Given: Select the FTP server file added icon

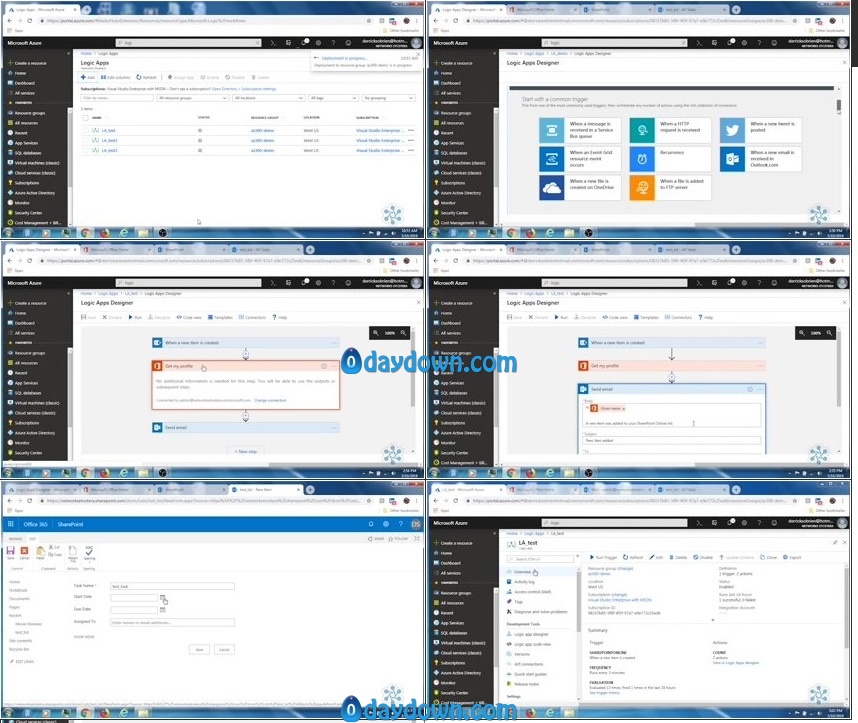Looking at the screenshot, I should click(x=642, y=188).
